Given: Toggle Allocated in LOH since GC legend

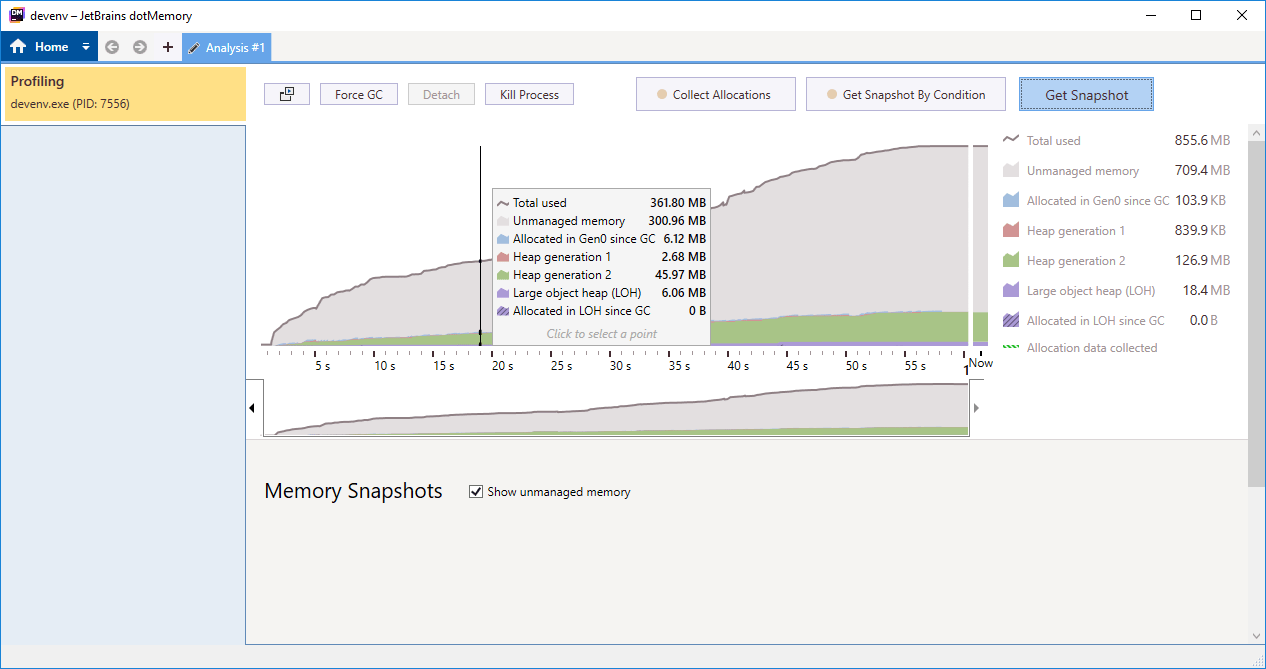Looking at the screenshot, I should coord(1095,321).
